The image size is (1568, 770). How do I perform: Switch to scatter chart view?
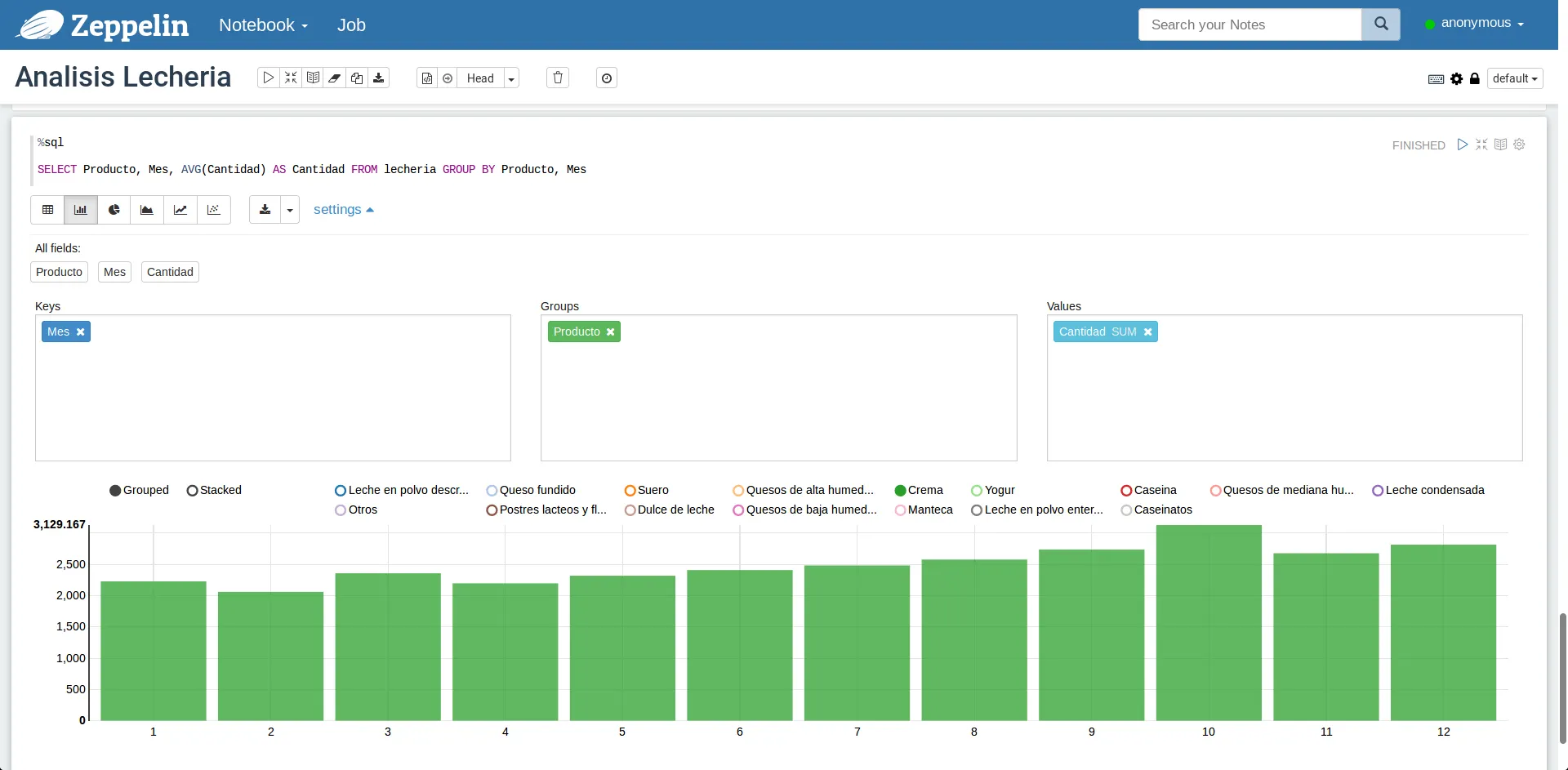[214, 210]
